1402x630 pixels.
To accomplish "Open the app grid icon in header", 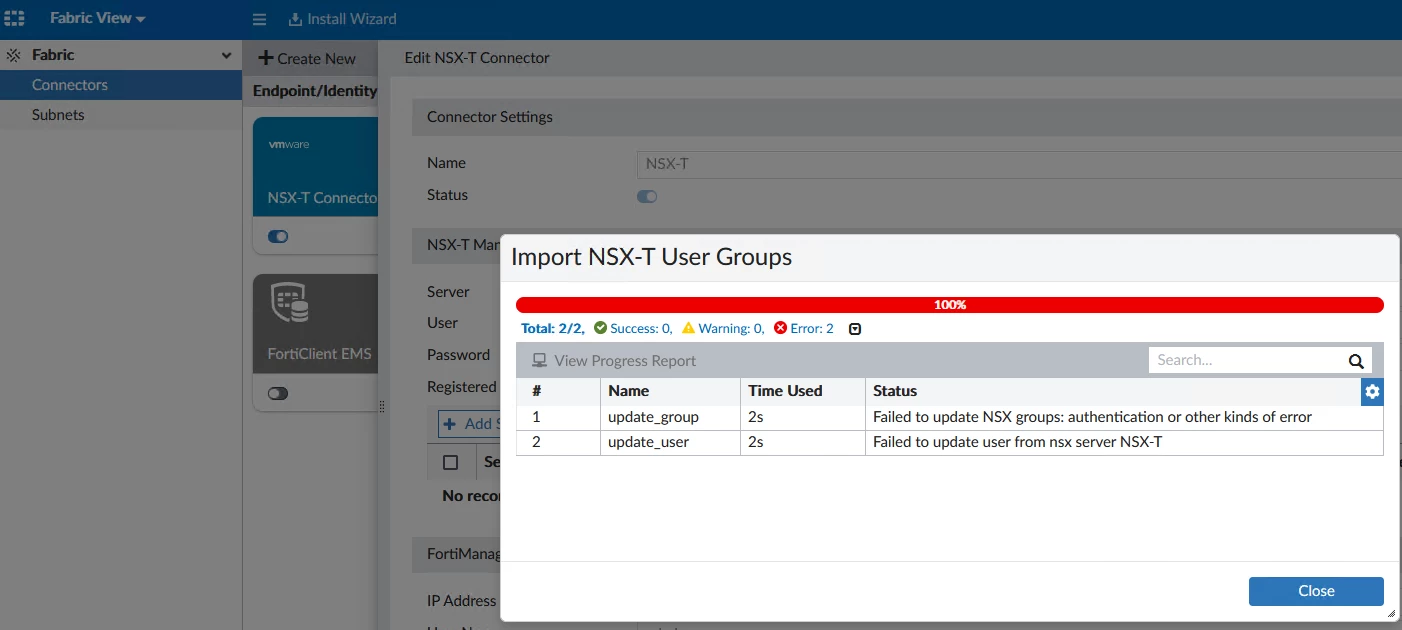I will pyautogui.click(x=15, y=18).
